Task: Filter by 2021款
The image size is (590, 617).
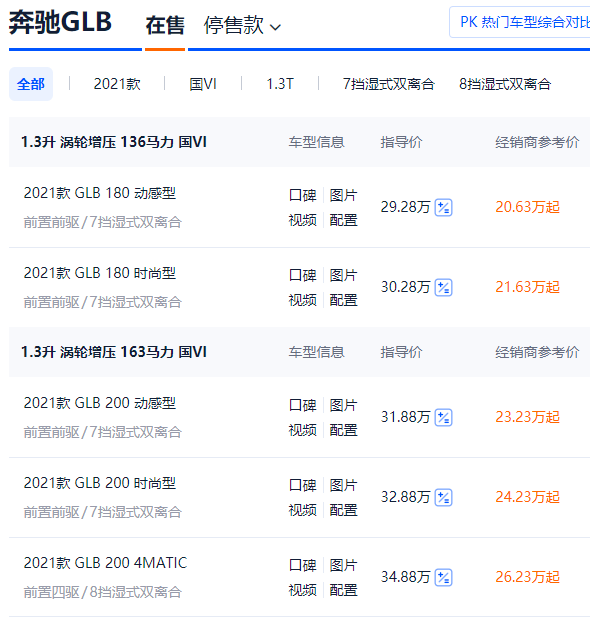Action: (x=117, y=84)
